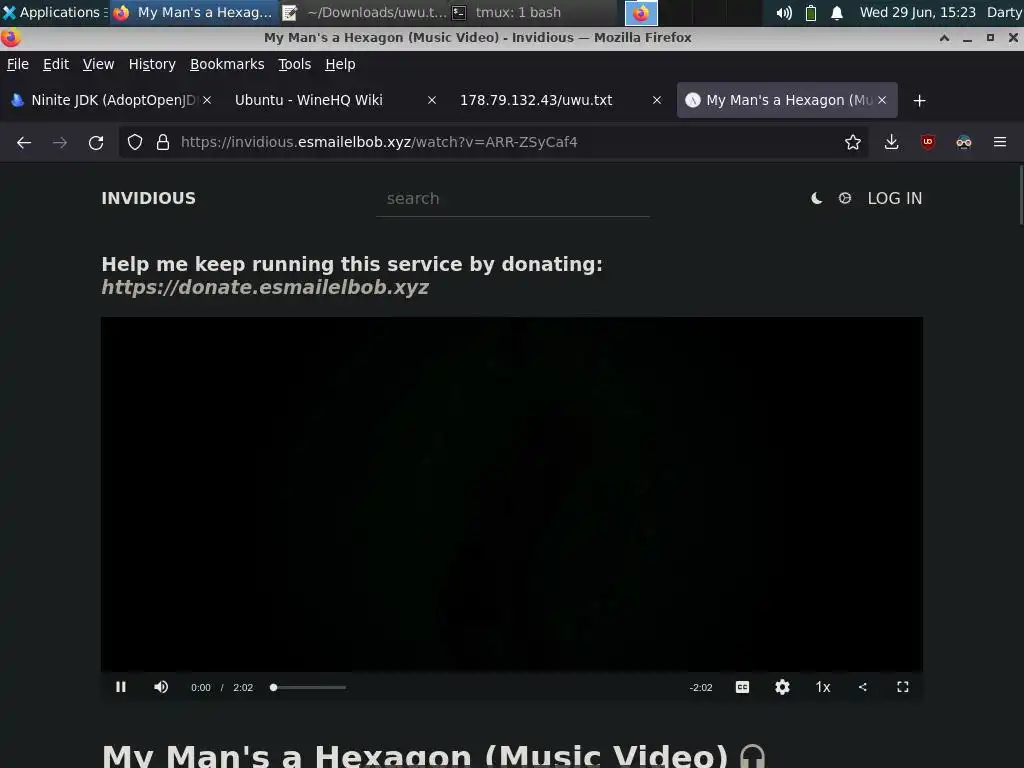Viewport: 1024px width, 768px height.
Task: Go to INVIDIOUS home link
Action: tap(148, 199)
